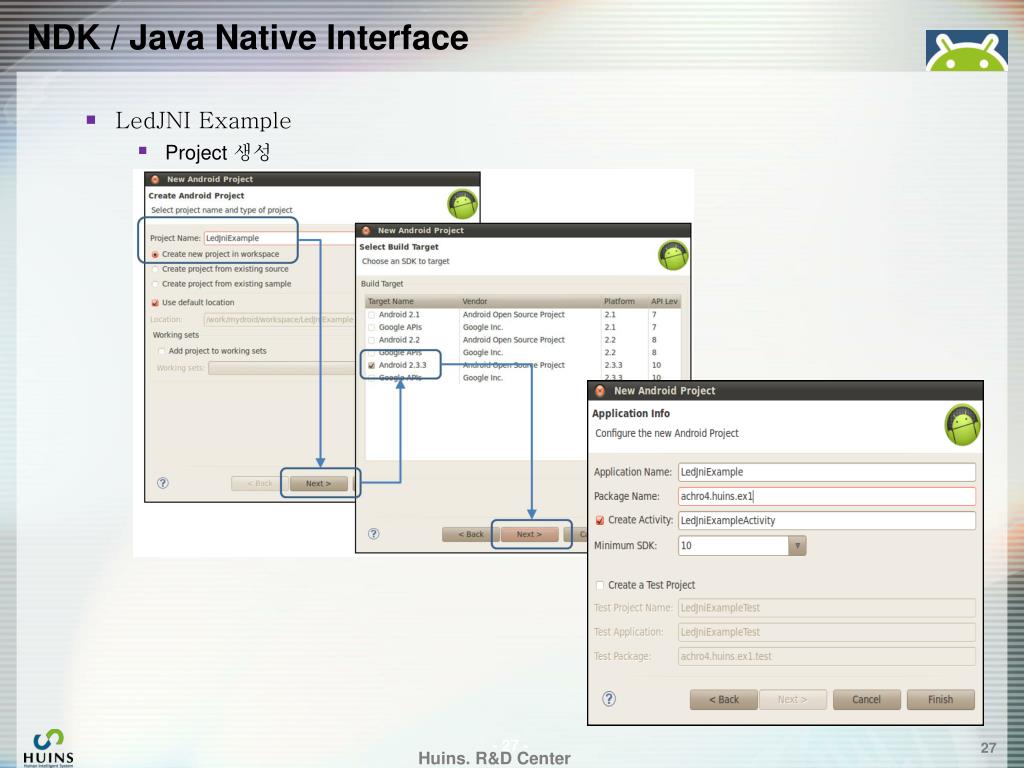Click the 'Select Build Target' heading text
Screen dimensions: 1024x768
[399, 247]
